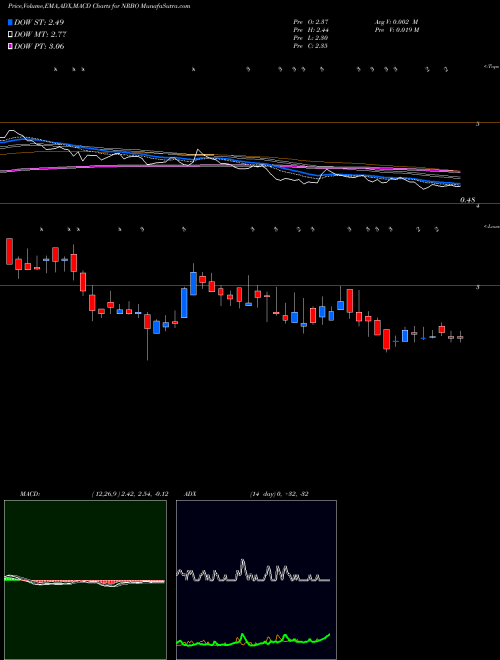The image size is (500, 660).
Task: Click the tall blue candle after the gap up
Action: [x=193, y=284]
